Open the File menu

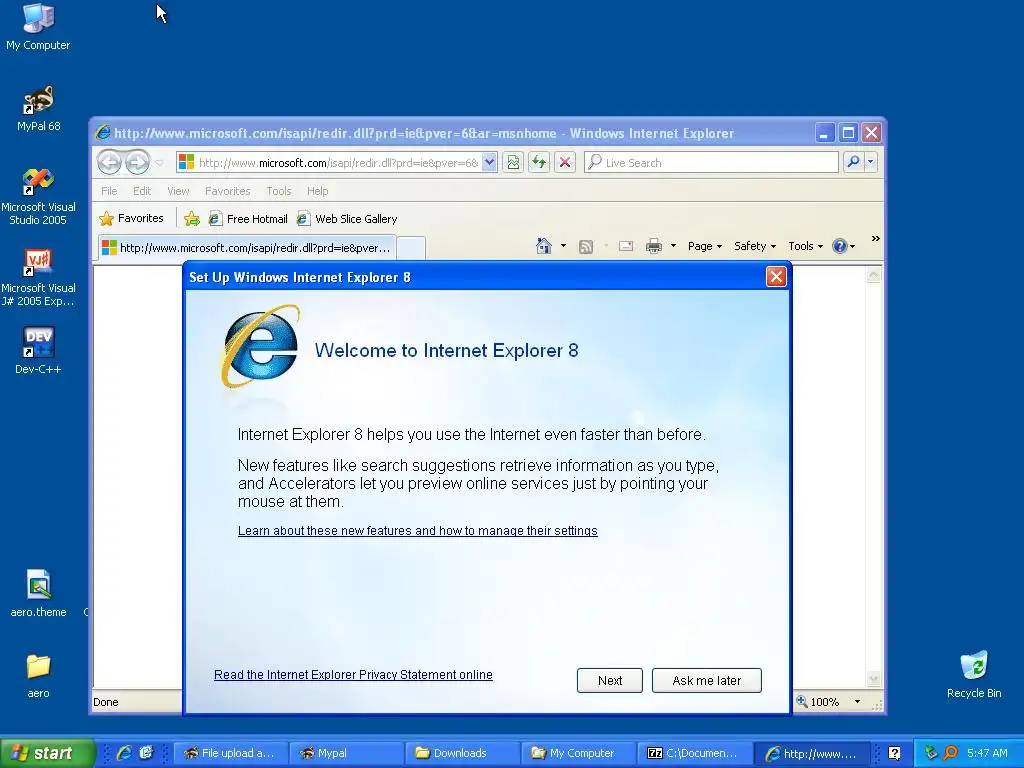[109, 191]
